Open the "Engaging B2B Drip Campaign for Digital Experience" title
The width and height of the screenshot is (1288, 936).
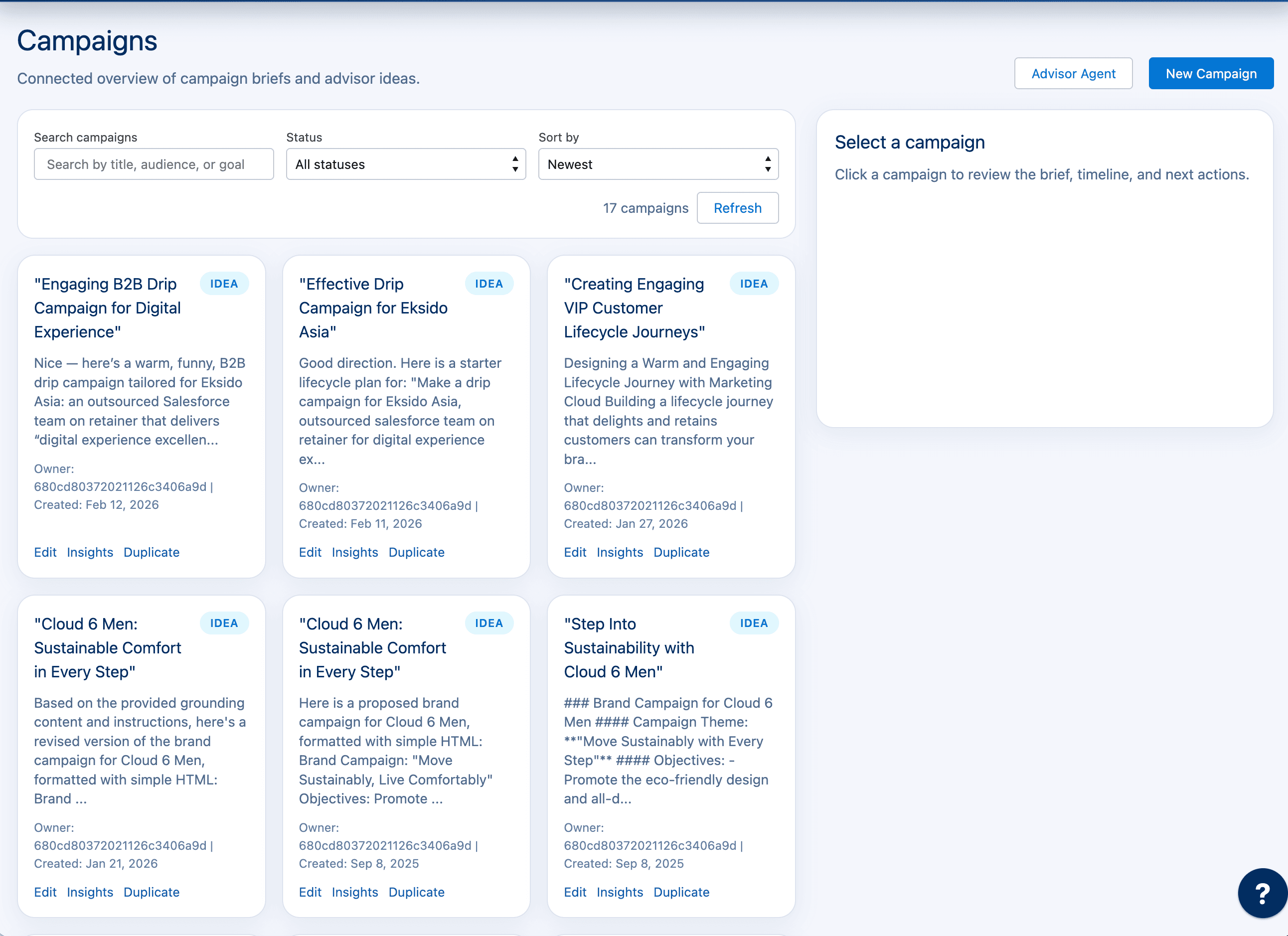[x=107, y=308]
